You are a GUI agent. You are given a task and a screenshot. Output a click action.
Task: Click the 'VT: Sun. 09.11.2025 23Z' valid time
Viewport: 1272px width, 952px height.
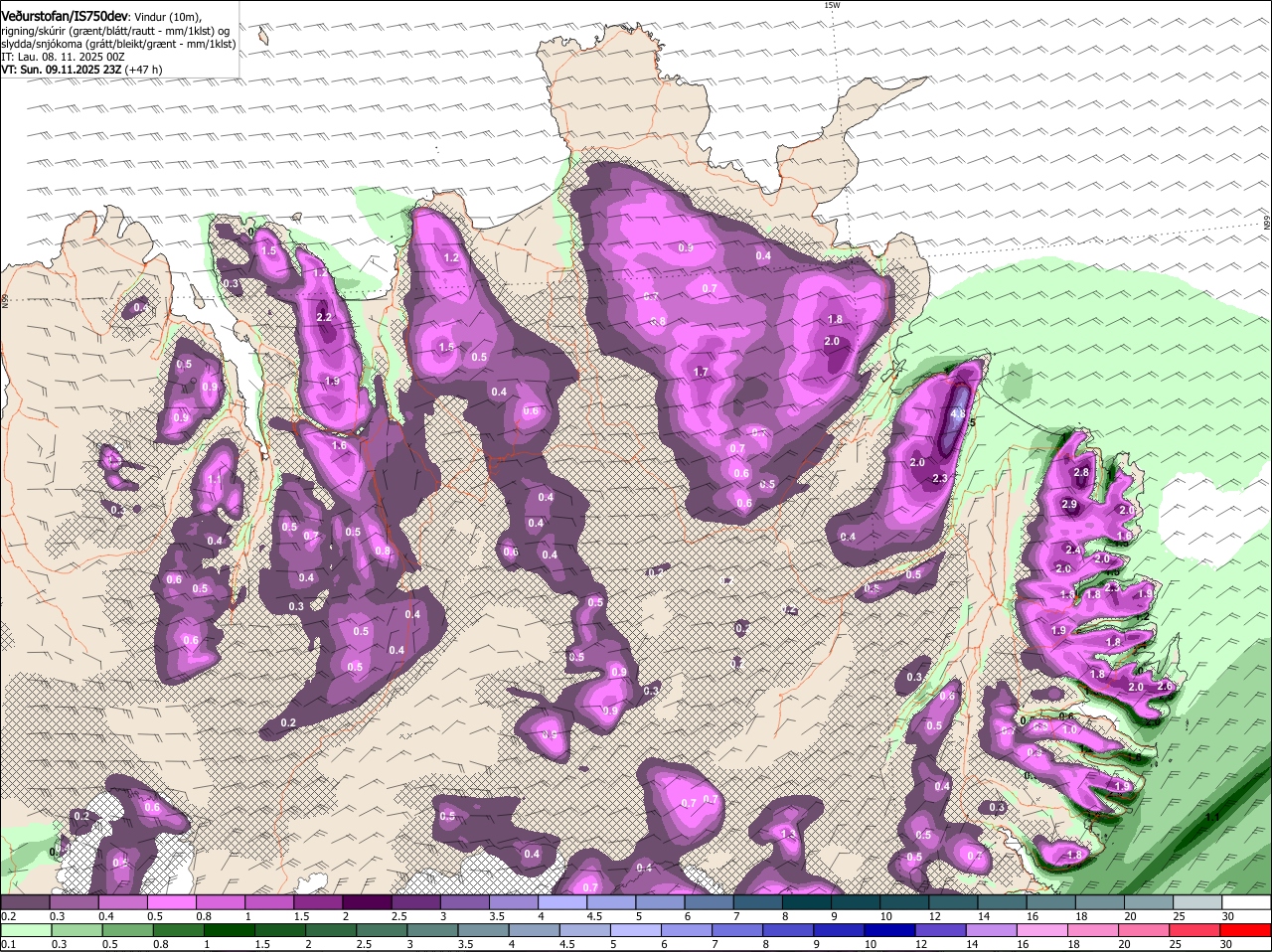click(62, 70)
